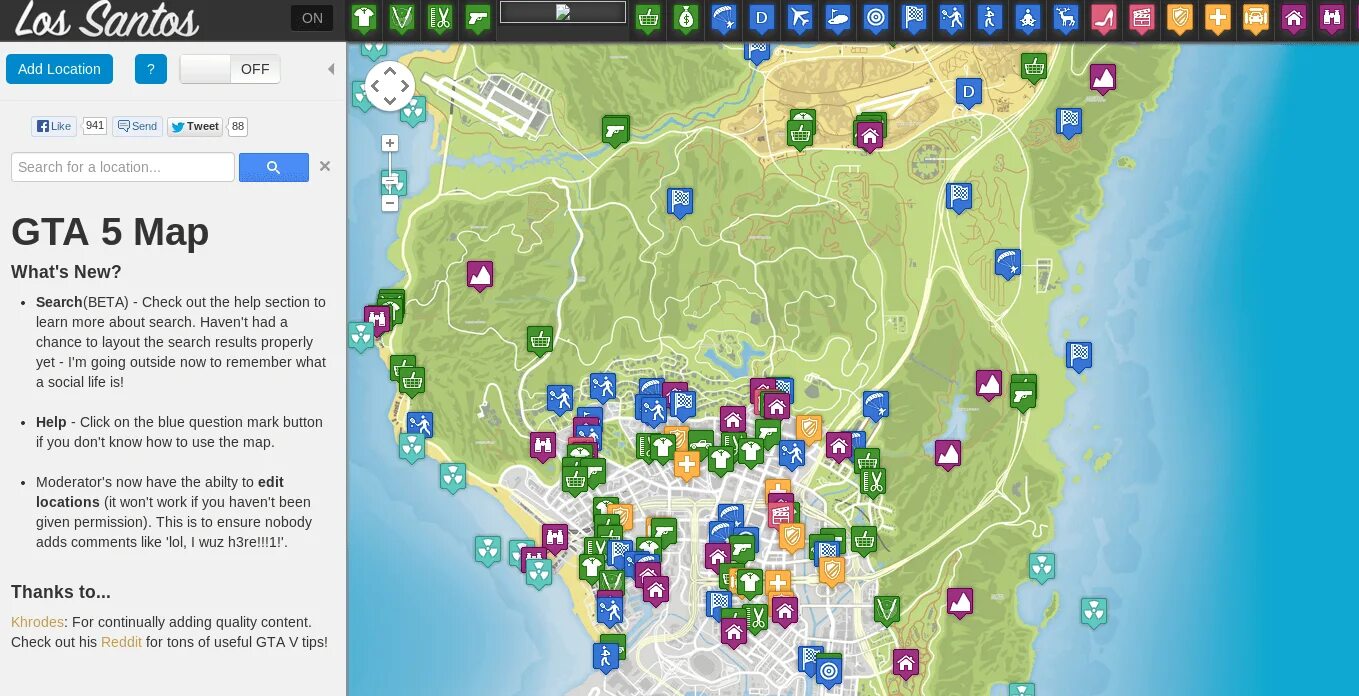Toggle the barber comb and scissors filter
Viewport: 1359px width, 696px height.
pyautogui.click(x=440, y=18)
